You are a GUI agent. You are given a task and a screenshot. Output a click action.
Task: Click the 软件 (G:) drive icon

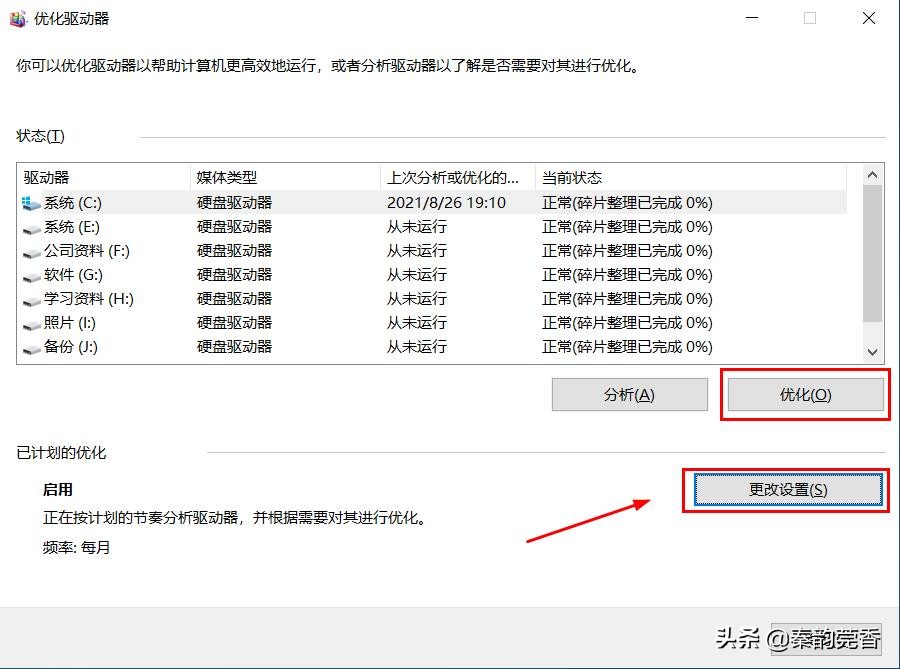pyautogui.click(x=31, y=274)
